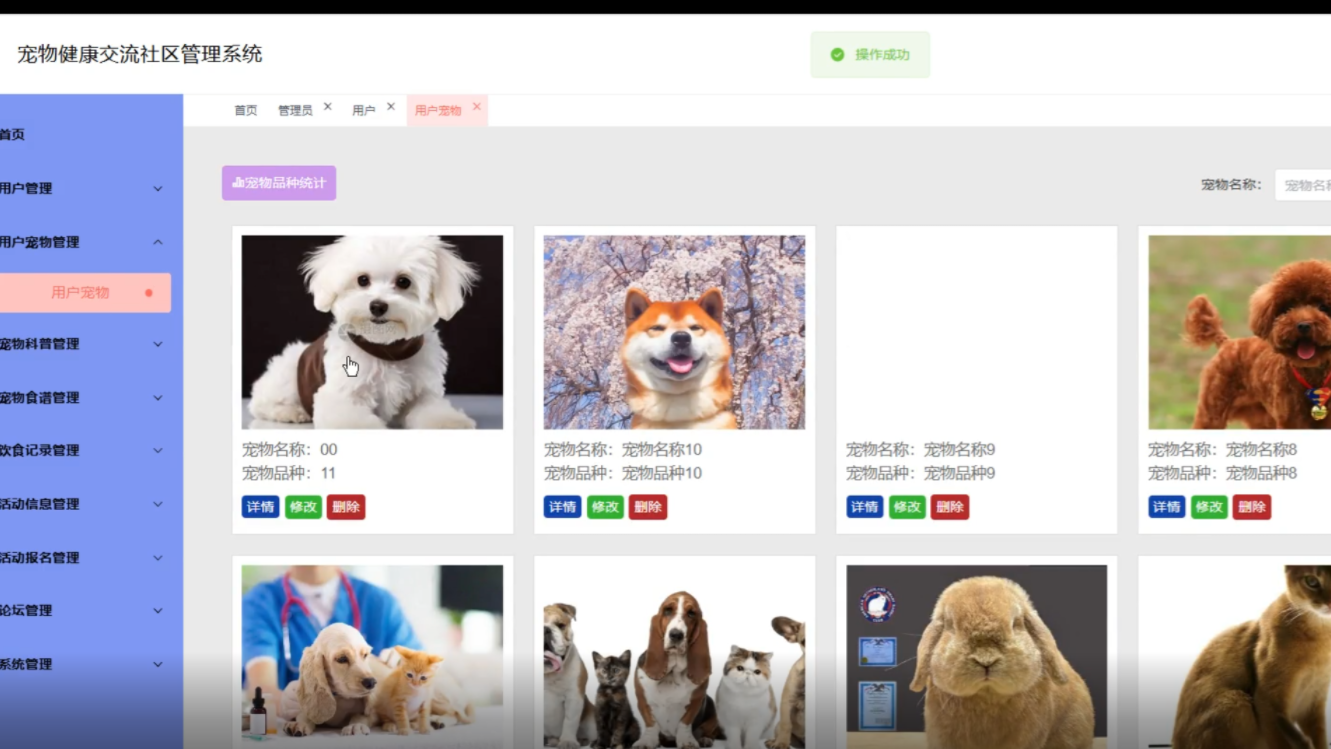This screenshot has width=1331, height=749.
Task: Close the 管理员 tab
Action: 327,107
